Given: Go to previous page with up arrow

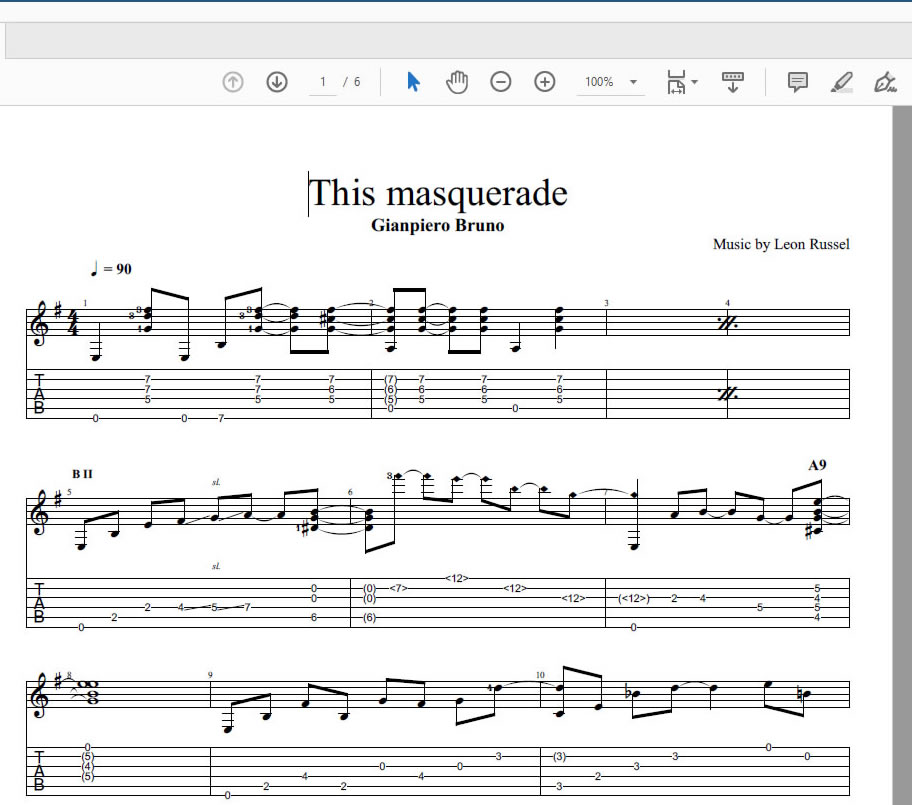Looking at the screenshot, I should click(x=233, y=82).
